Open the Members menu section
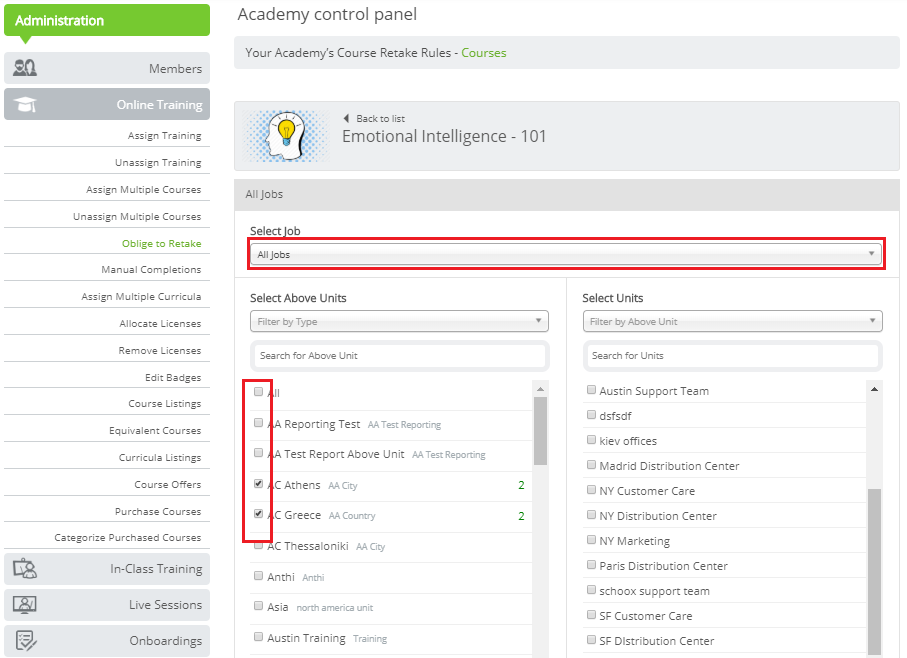 (107, 68)
